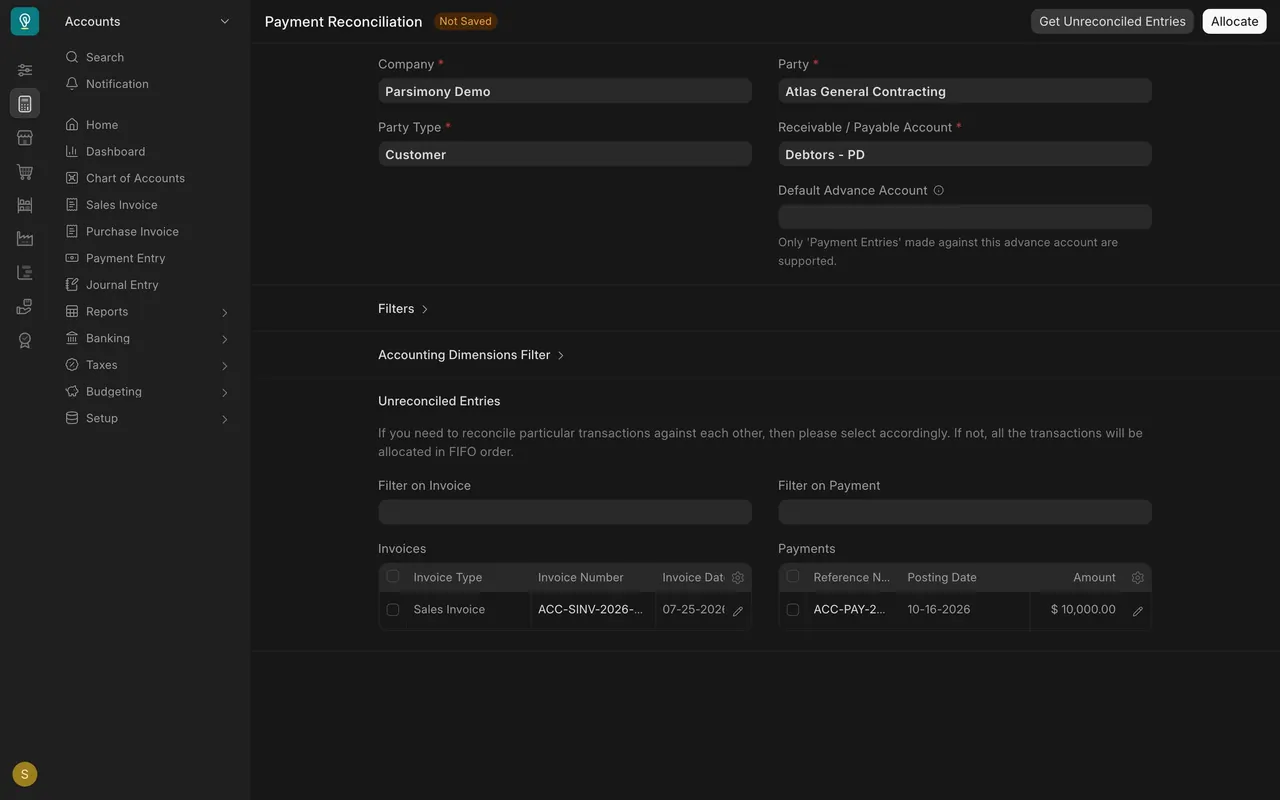Open the Quality badge icon in the left rail

coord(25,340)
